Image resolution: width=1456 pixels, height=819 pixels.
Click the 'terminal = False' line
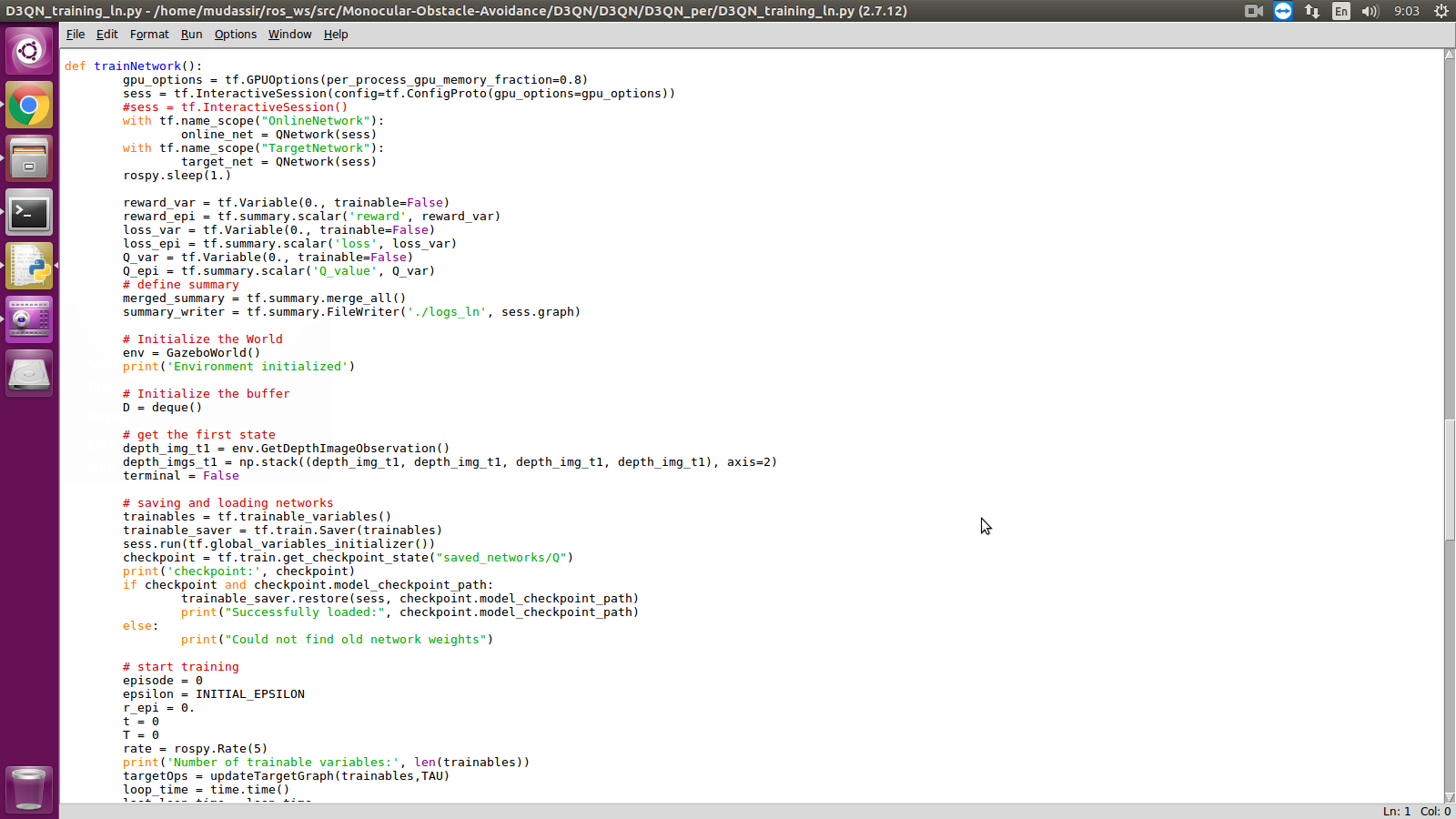[x=181, y=476]
